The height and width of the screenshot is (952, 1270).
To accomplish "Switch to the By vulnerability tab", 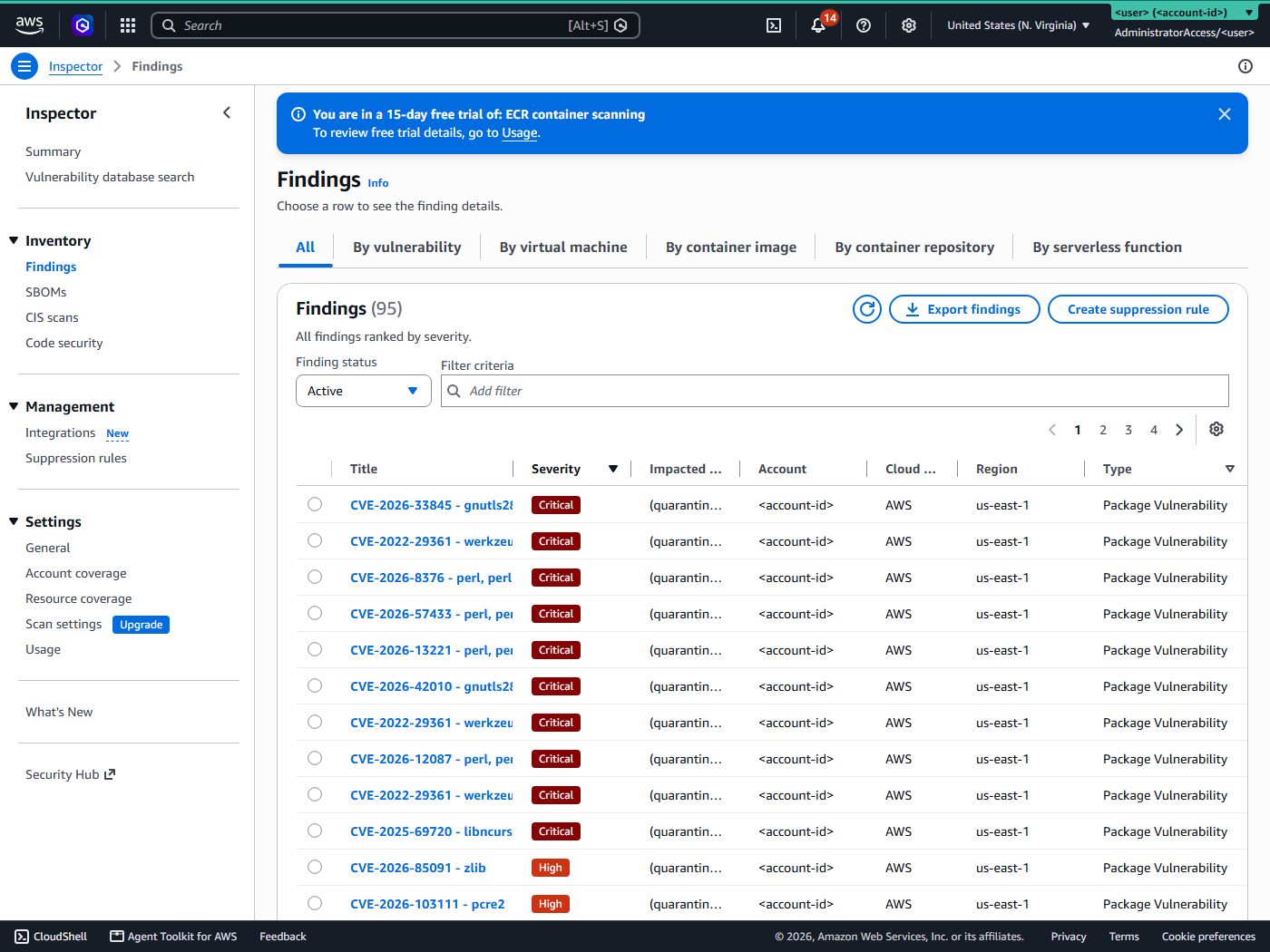I will pos(407,247).
